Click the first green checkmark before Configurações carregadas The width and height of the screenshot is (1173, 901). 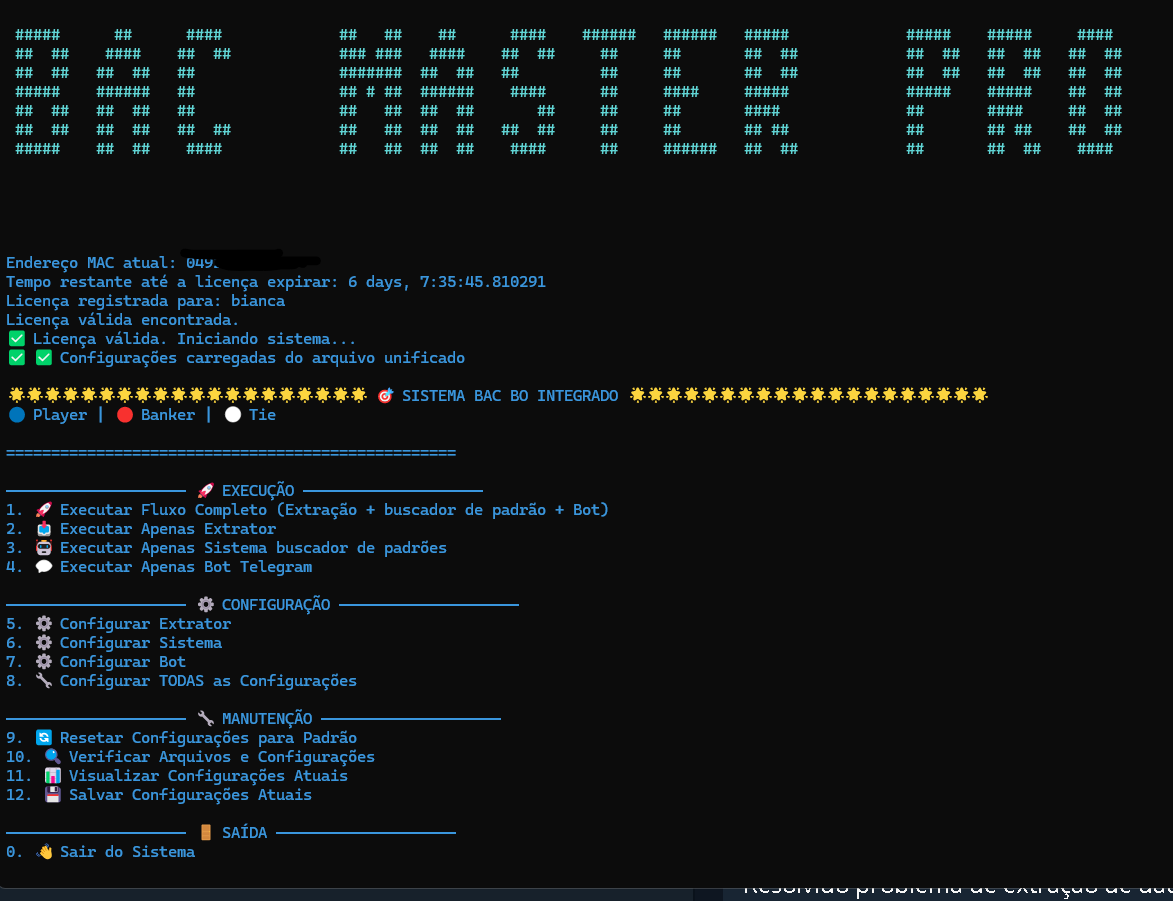[x=16, y=358]
